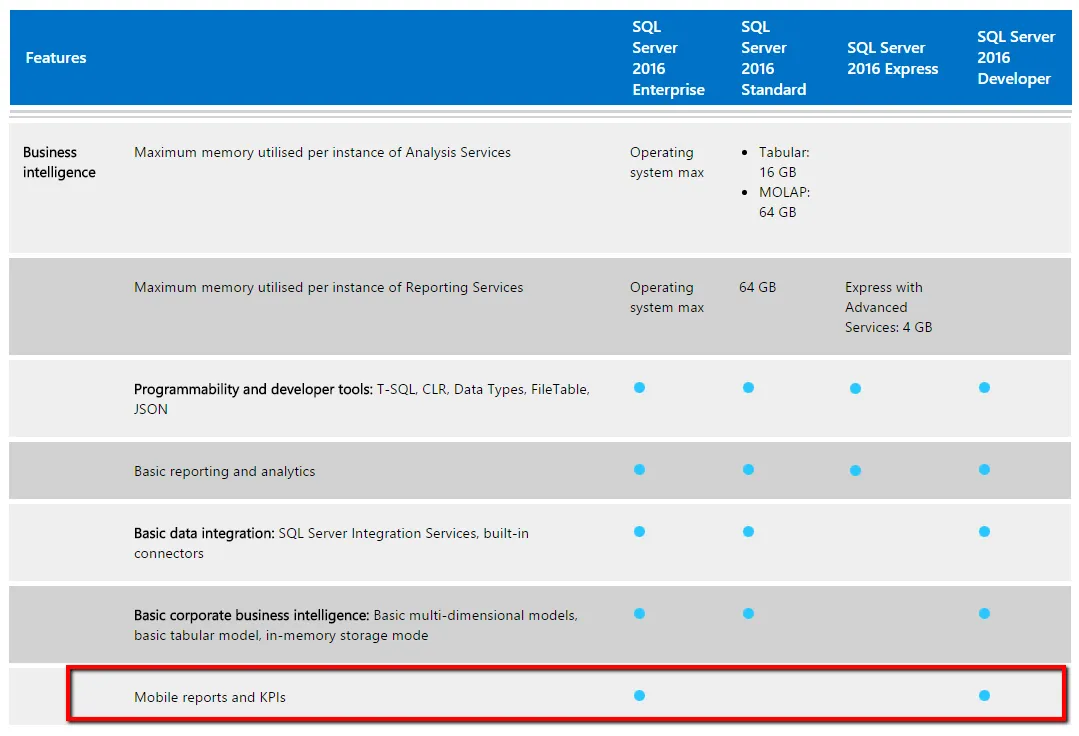Click Enterprise dot for Basic data integration
The image size is (1079, 736).
tap(639, 532)
